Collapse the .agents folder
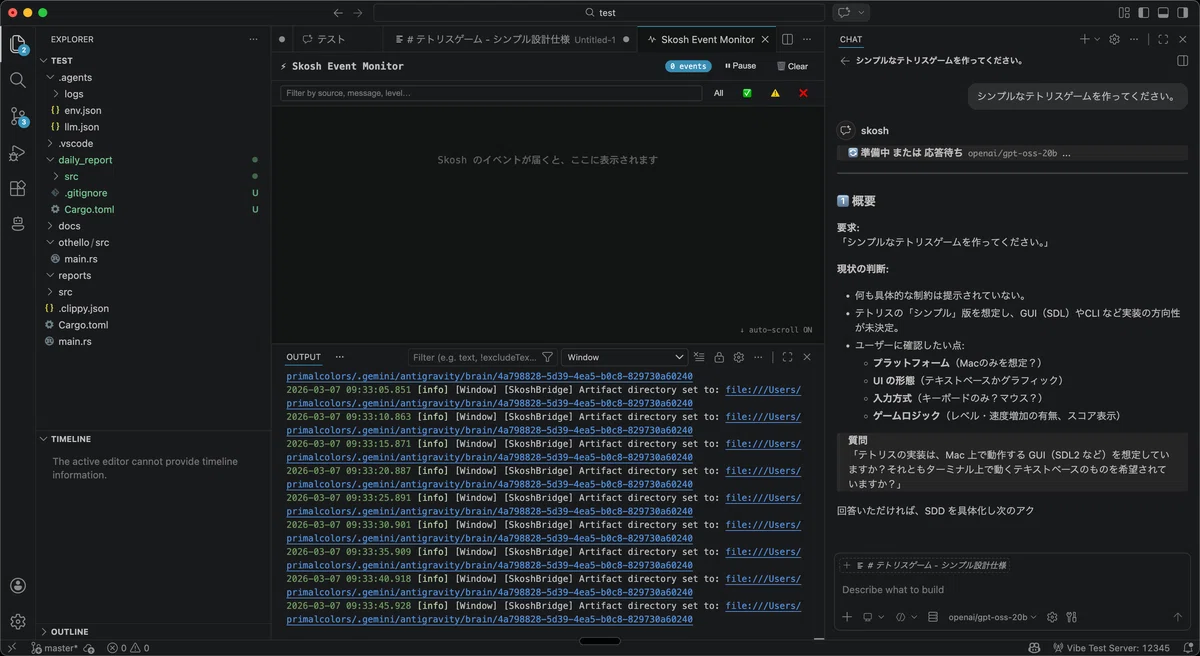Screen dimensions: 1200x656 click(x=51, y=77)
